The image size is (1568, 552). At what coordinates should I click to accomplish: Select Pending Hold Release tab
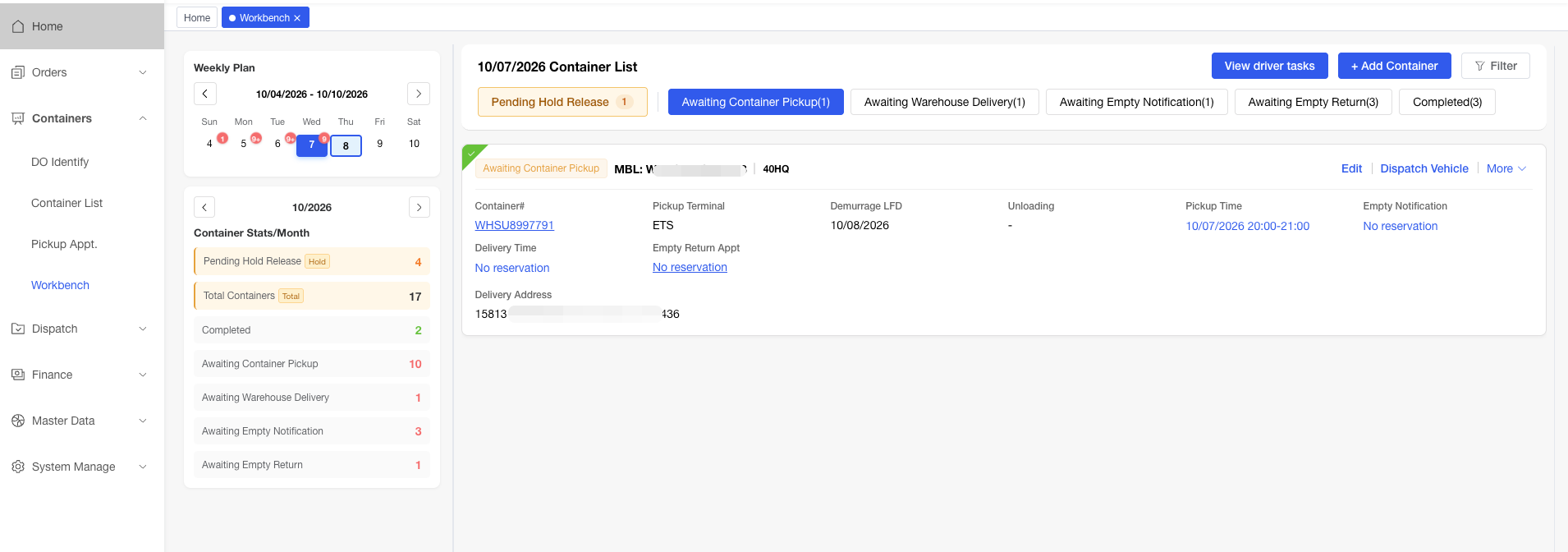click(x=562, y=102)
